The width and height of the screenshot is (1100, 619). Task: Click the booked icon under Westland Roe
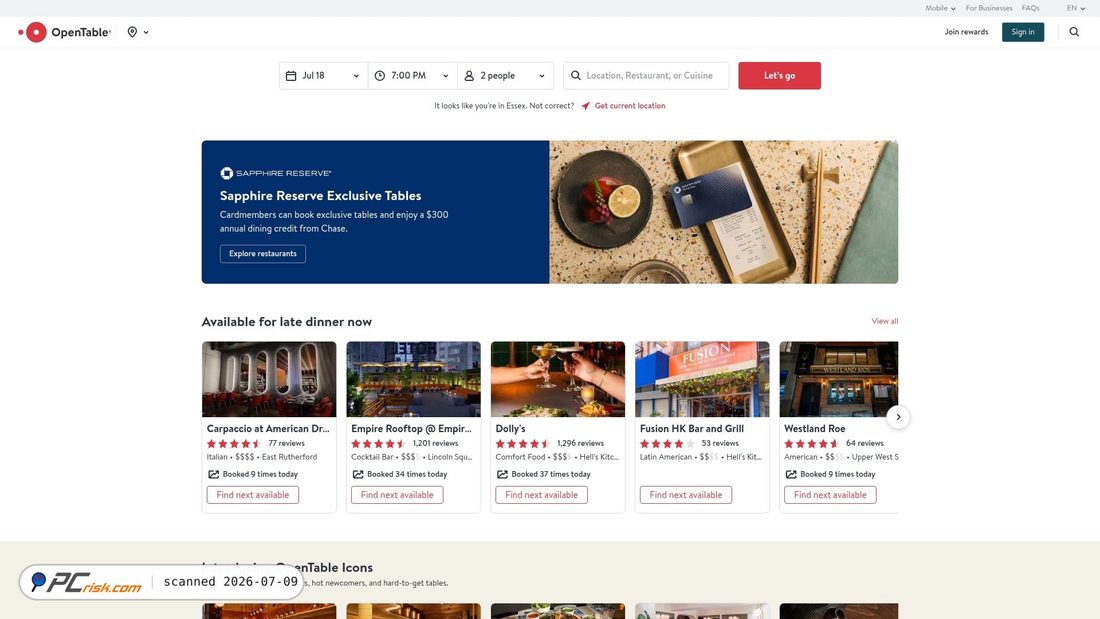791,474
